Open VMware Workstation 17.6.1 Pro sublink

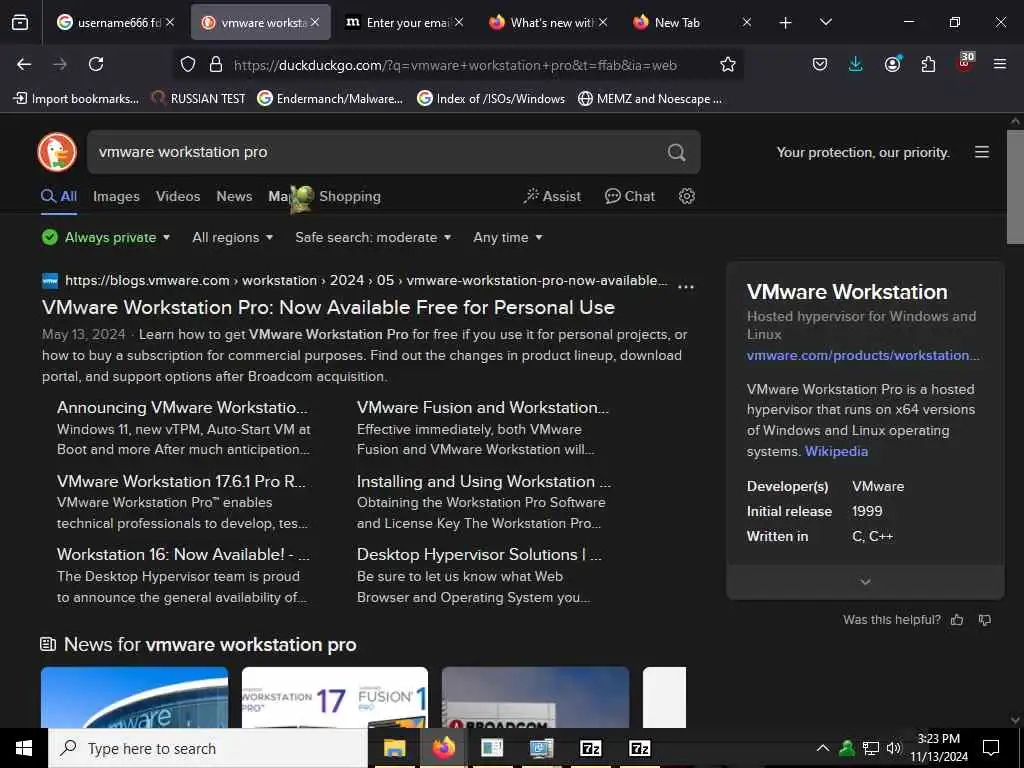point(181,481)
